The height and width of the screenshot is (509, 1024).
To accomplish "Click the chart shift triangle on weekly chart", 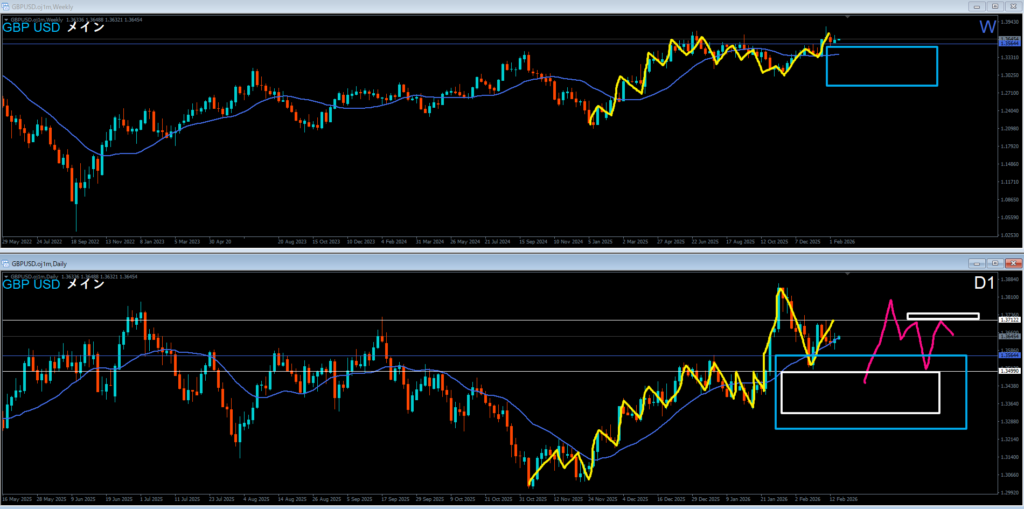I will pos(848,18).
